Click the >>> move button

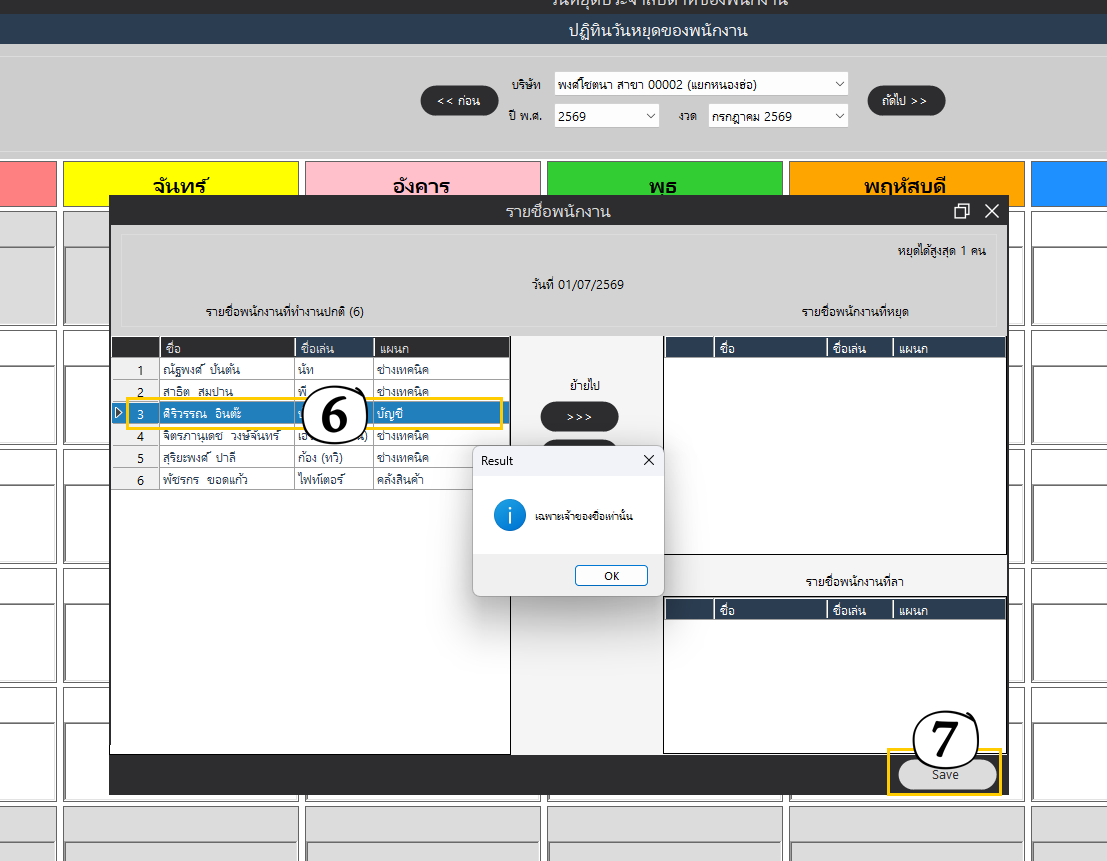[x=579, y=416]
